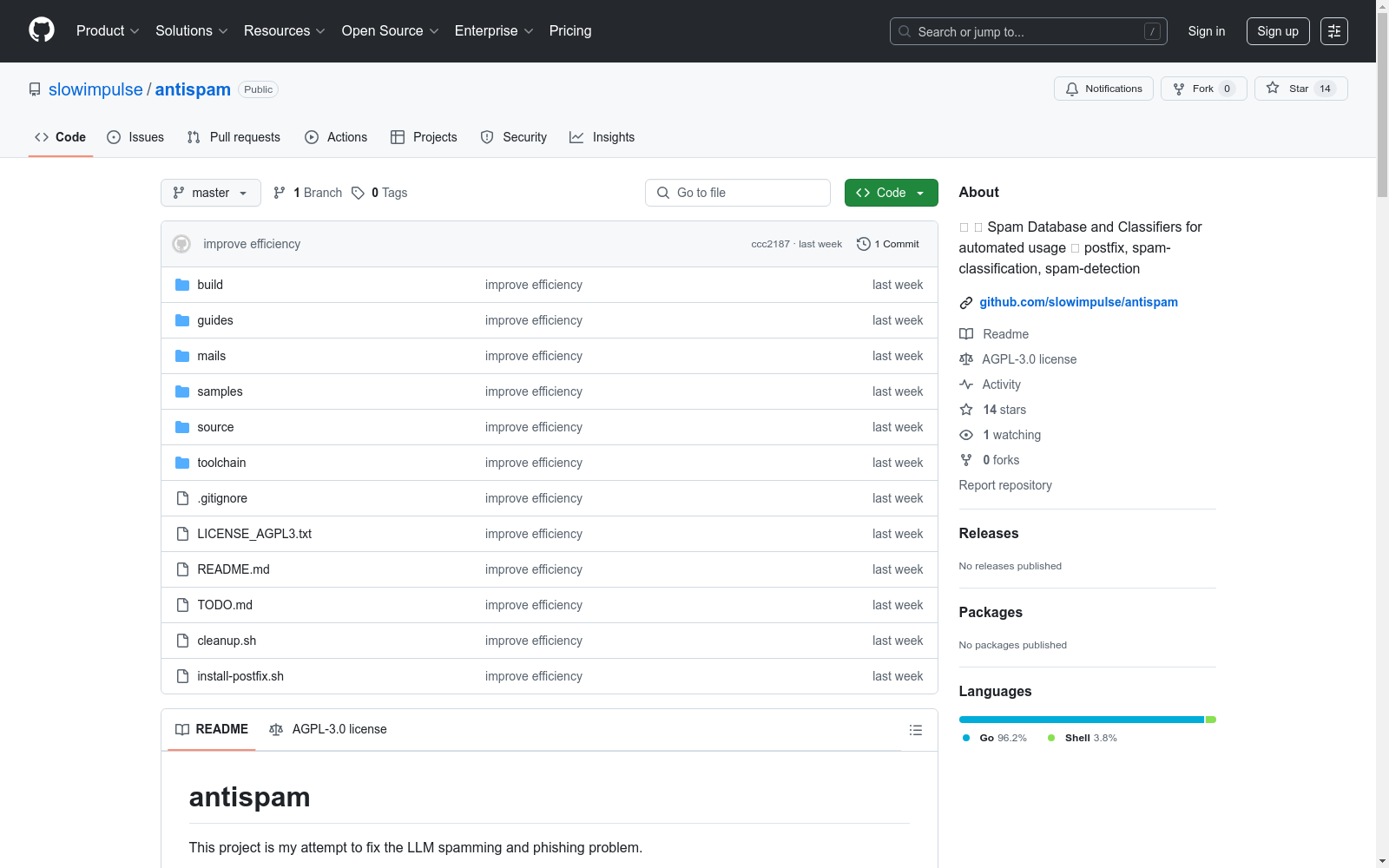Open the GitHub homepage logo
Screen dimensions: 1389x868
pyautogui.click(x=42, y=30)
